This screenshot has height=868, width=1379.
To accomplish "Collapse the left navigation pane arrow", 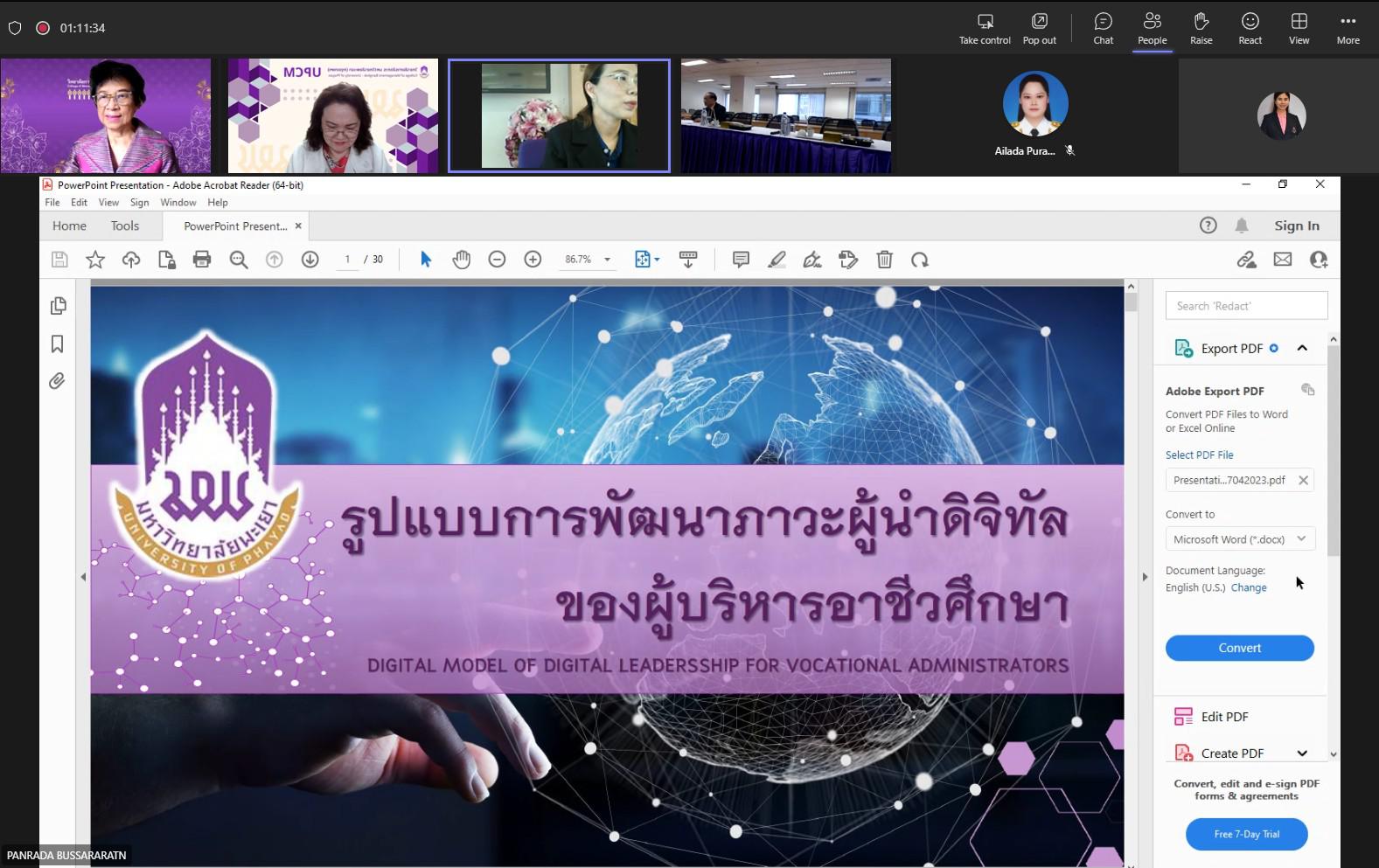I will pyautogui.click(x=83, y=577).
